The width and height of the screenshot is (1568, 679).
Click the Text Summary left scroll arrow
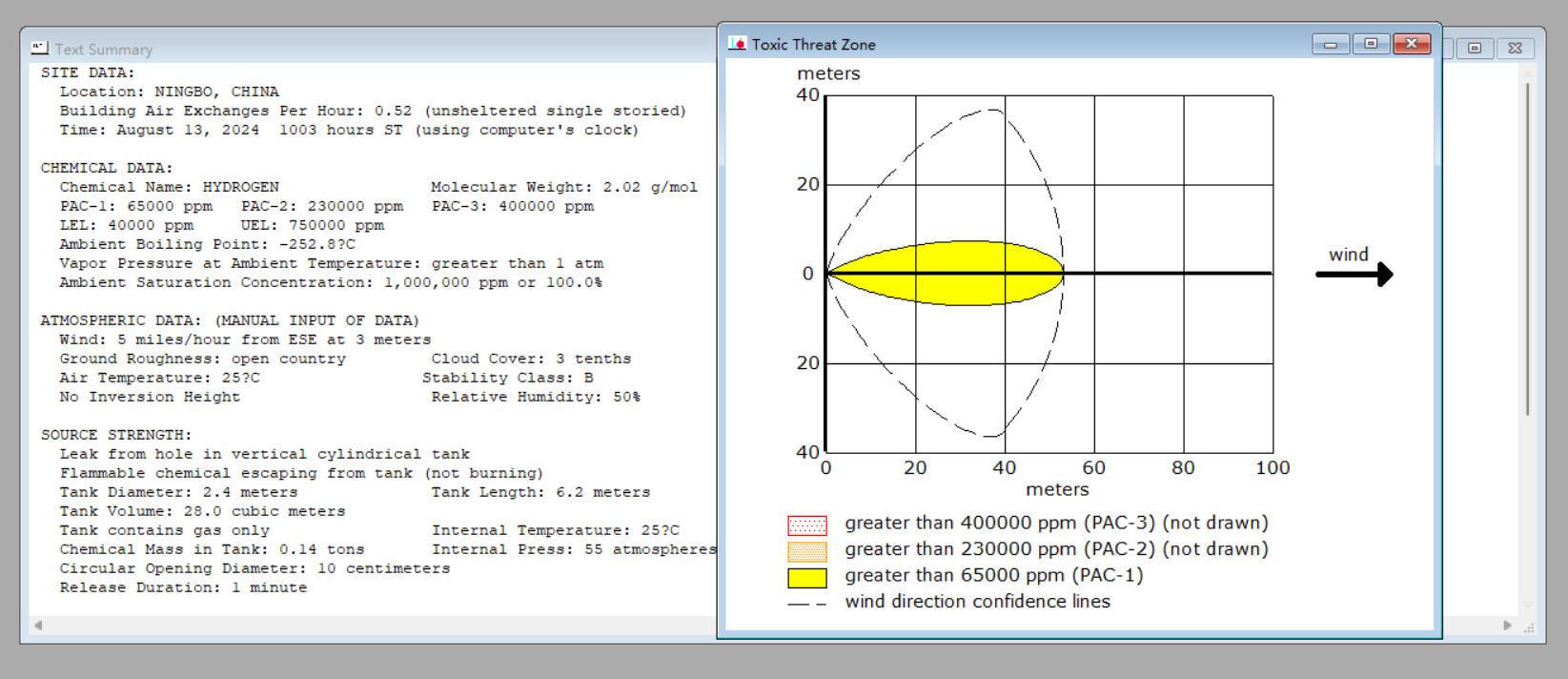[x=38, y=626]
